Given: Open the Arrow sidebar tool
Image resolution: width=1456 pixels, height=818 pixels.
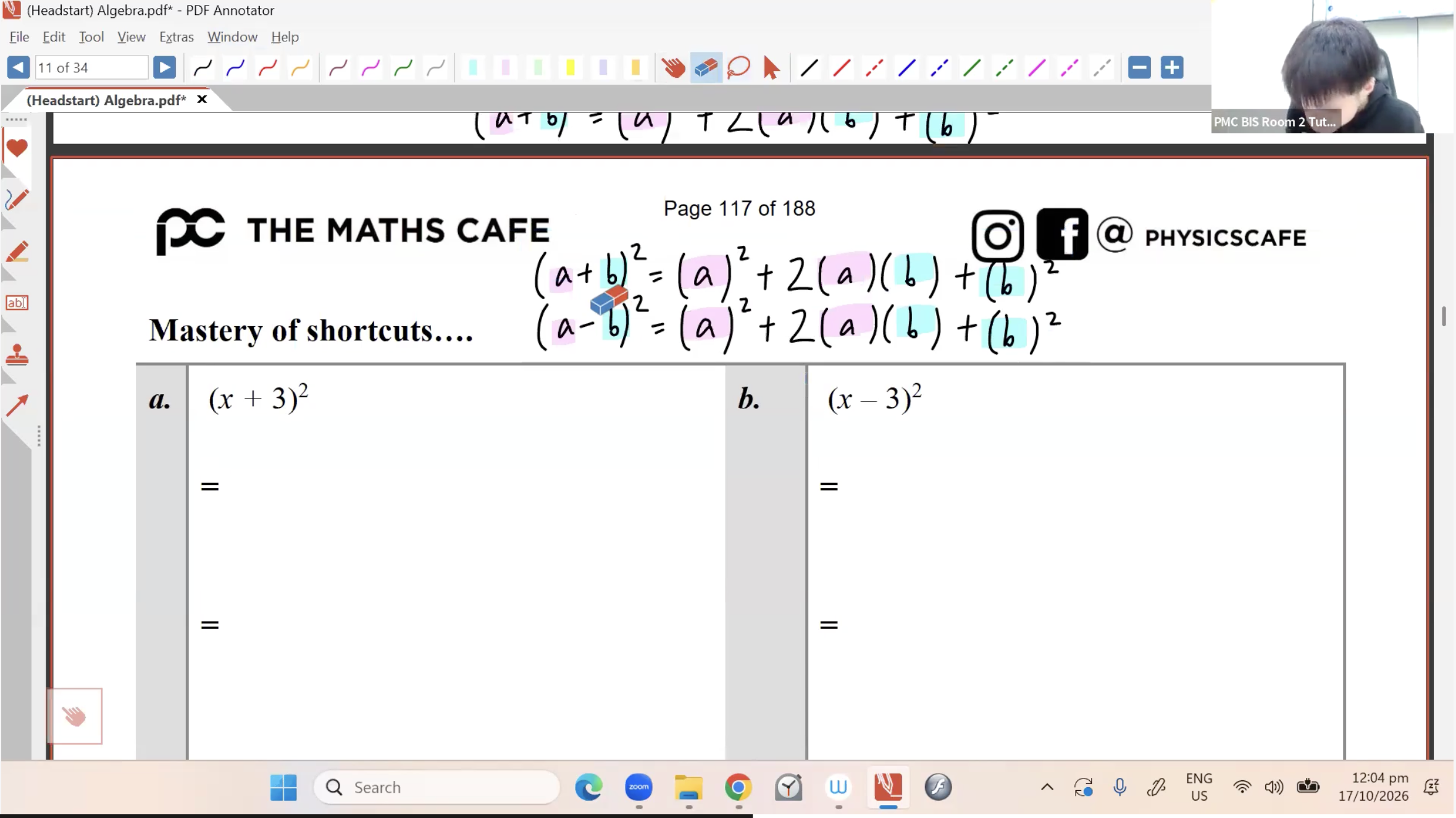Looking at the screenshot, I should 17,406.
